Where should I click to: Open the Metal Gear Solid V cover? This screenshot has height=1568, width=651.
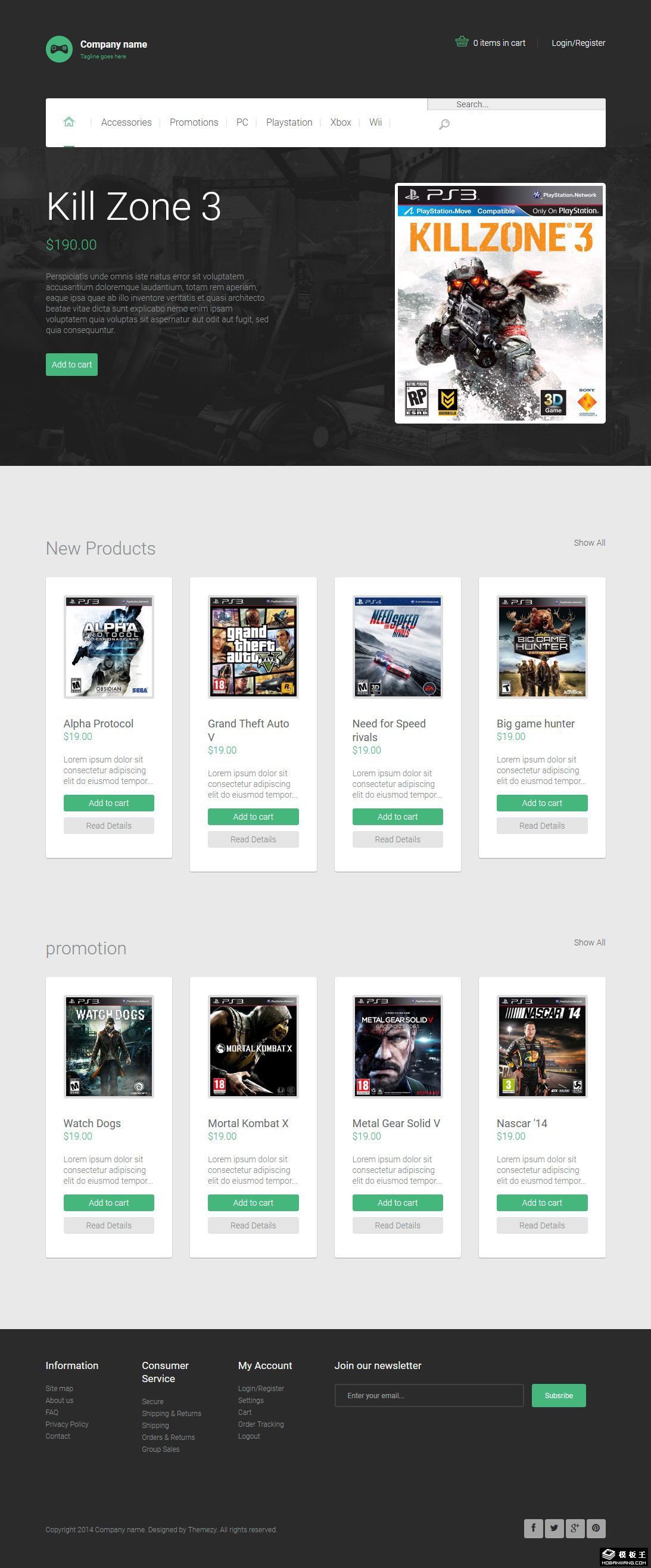[397, 1046]
